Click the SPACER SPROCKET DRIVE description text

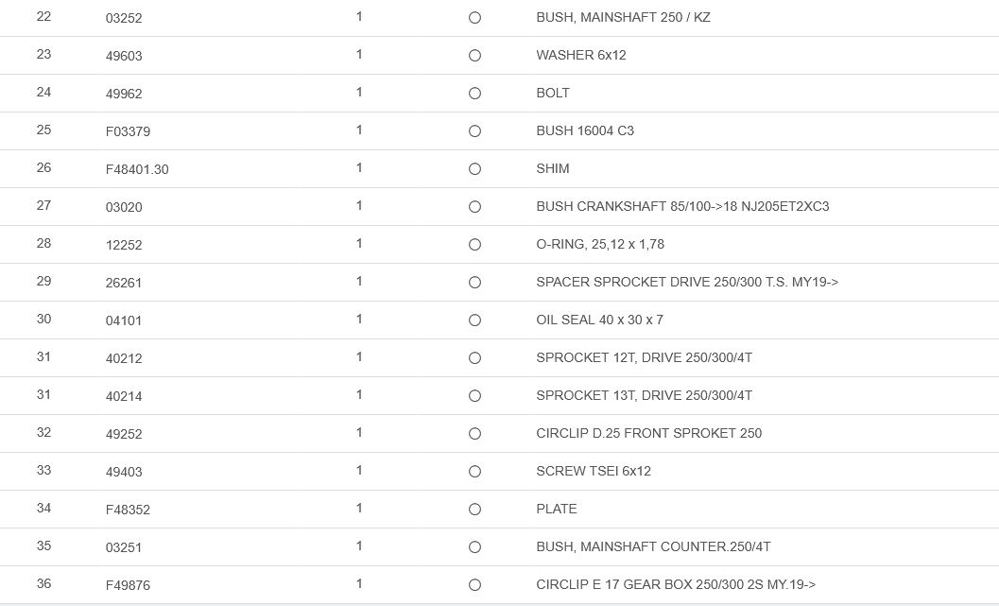coord(687,282)
